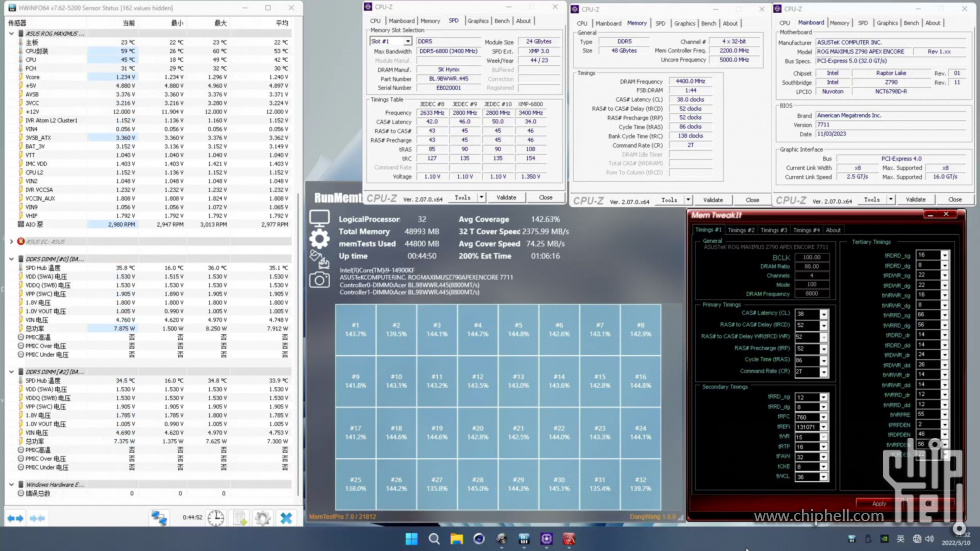Image resolution: width=980 pixels, height=551 pixels.
Task: Select Graphics tab in CPU-Z Memory window
Action: click(x=684, y=23)
